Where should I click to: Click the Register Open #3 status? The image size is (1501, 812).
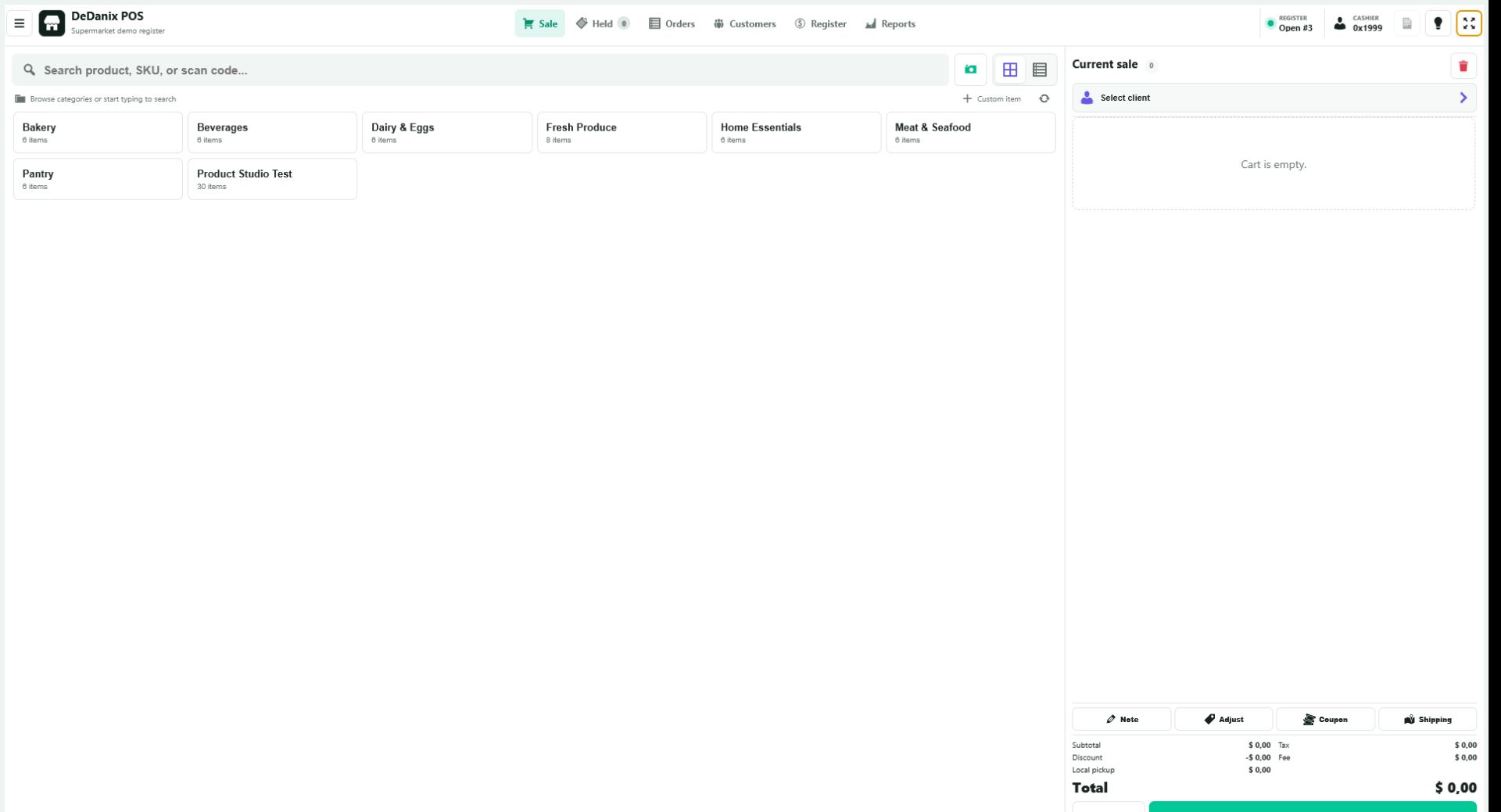tap(1289, 23)
